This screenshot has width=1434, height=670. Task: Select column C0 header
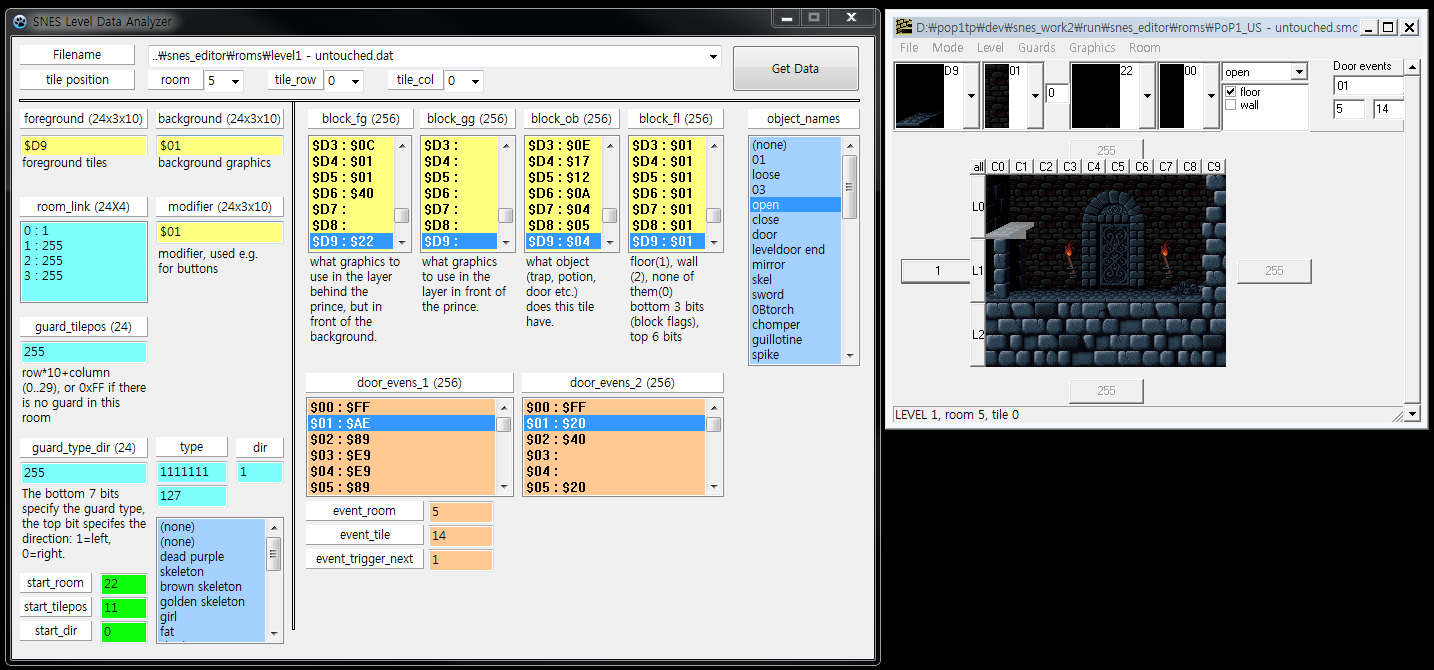998,167
